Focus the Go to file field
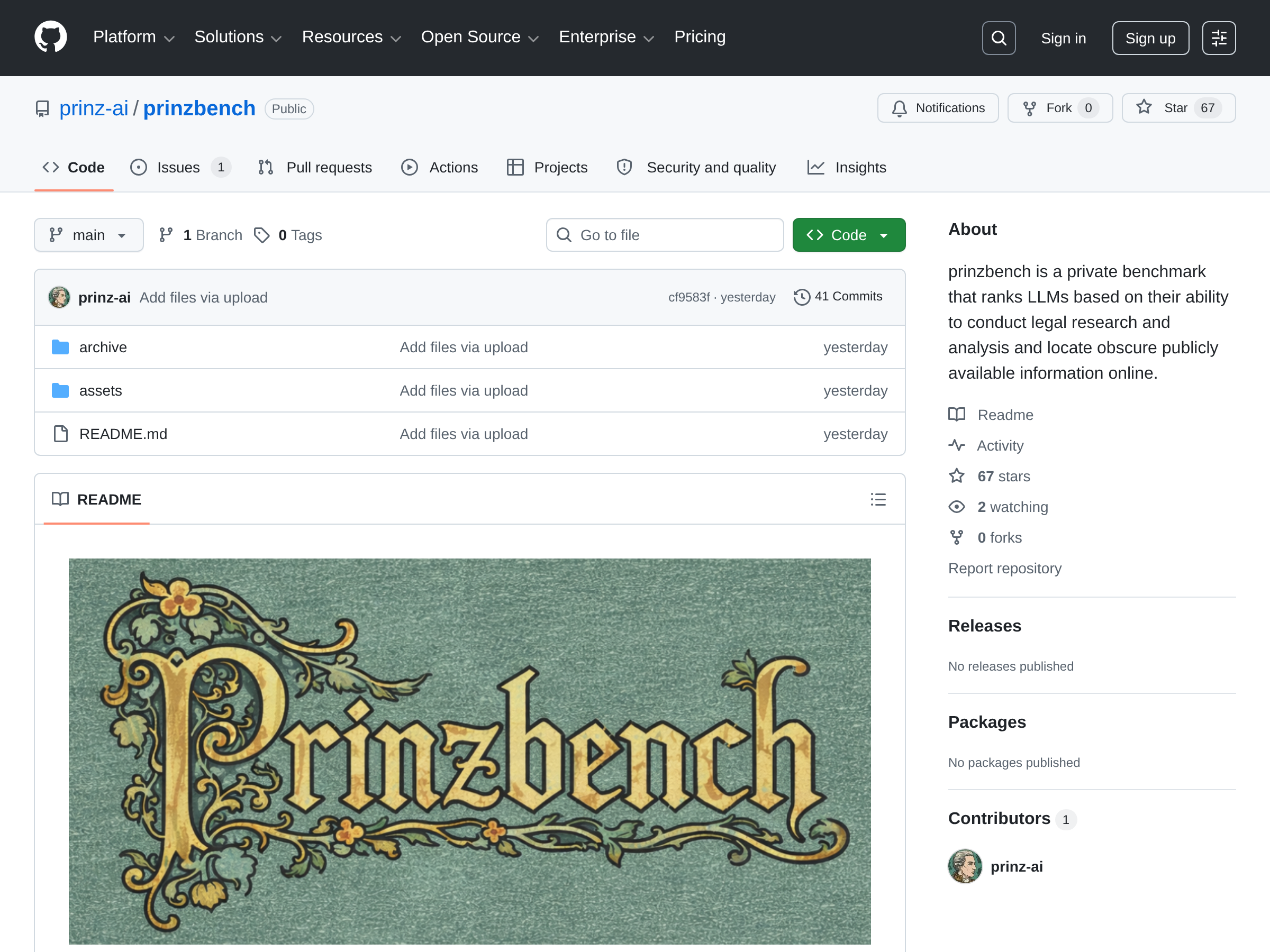Image resolution: width=1270 pixels, height=952 pixels. pos(664,235)
